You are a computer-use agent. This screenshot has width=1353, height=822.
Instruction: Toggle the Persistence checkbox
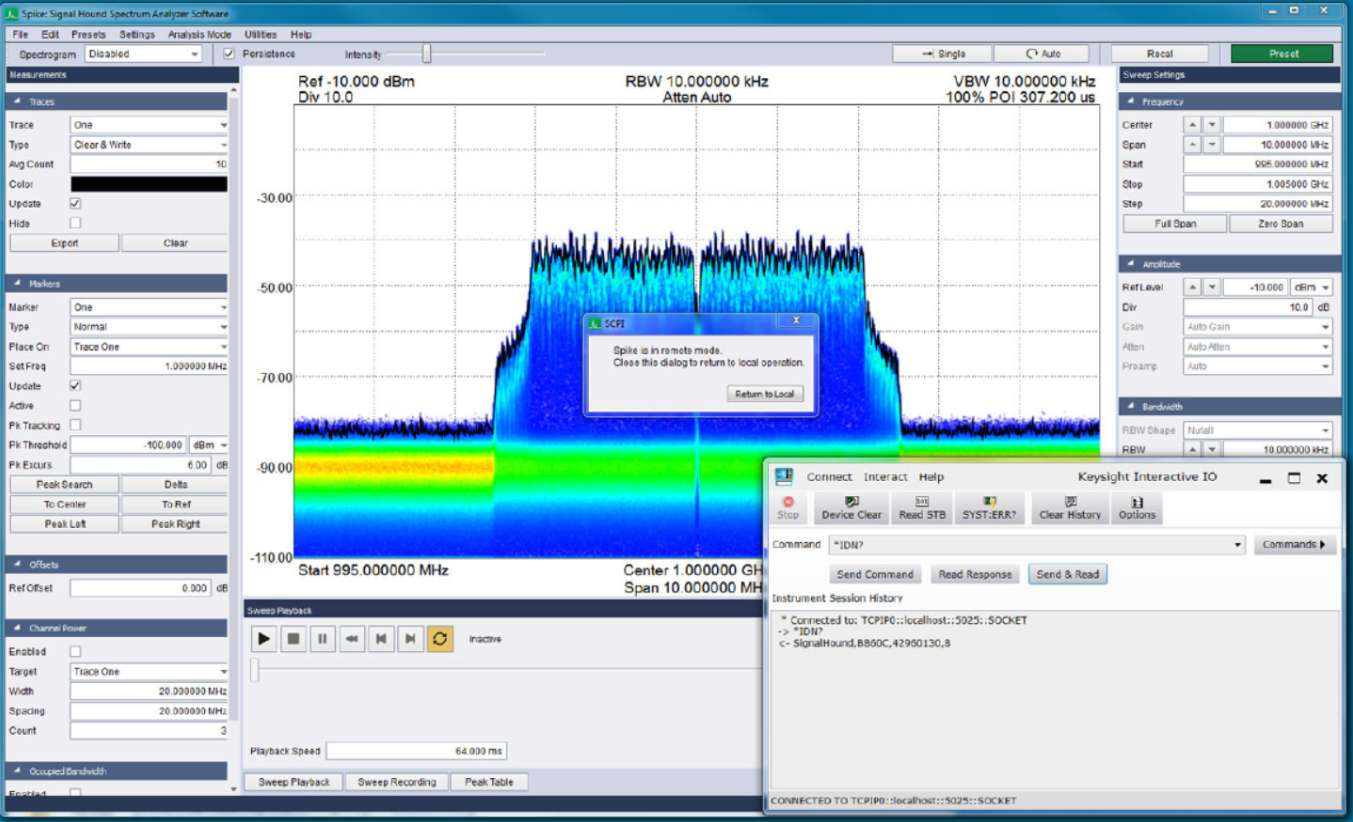[229, 54]
